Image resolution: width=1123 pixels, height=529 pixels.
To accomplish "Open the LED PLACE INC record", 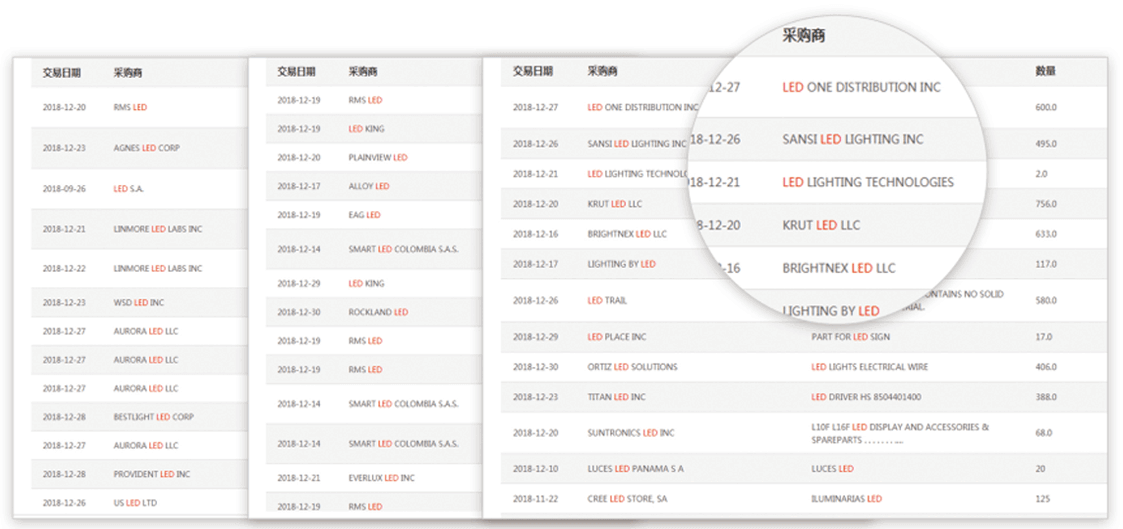I will tap(616, 337).
